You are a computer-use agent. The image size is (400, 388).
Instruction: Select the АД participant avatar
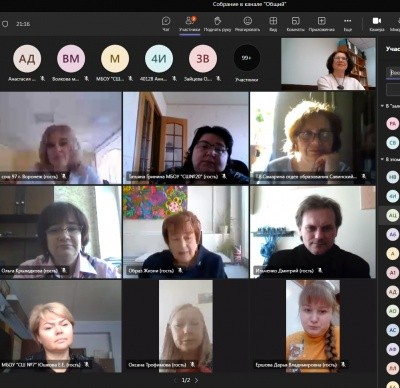click(27, 59)
